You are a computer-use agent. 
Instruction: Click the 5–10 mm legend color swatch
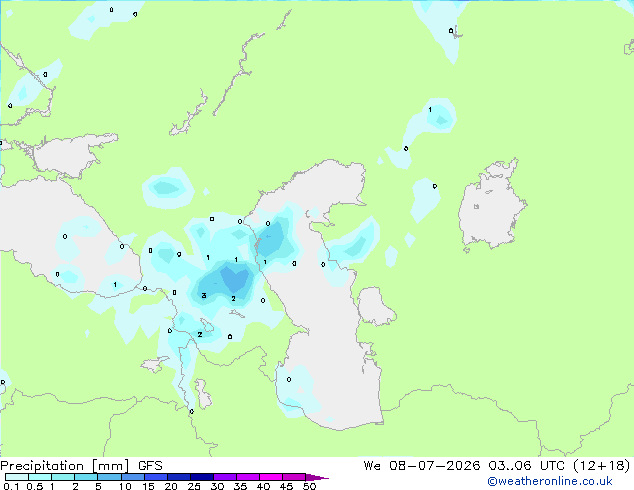109,477
